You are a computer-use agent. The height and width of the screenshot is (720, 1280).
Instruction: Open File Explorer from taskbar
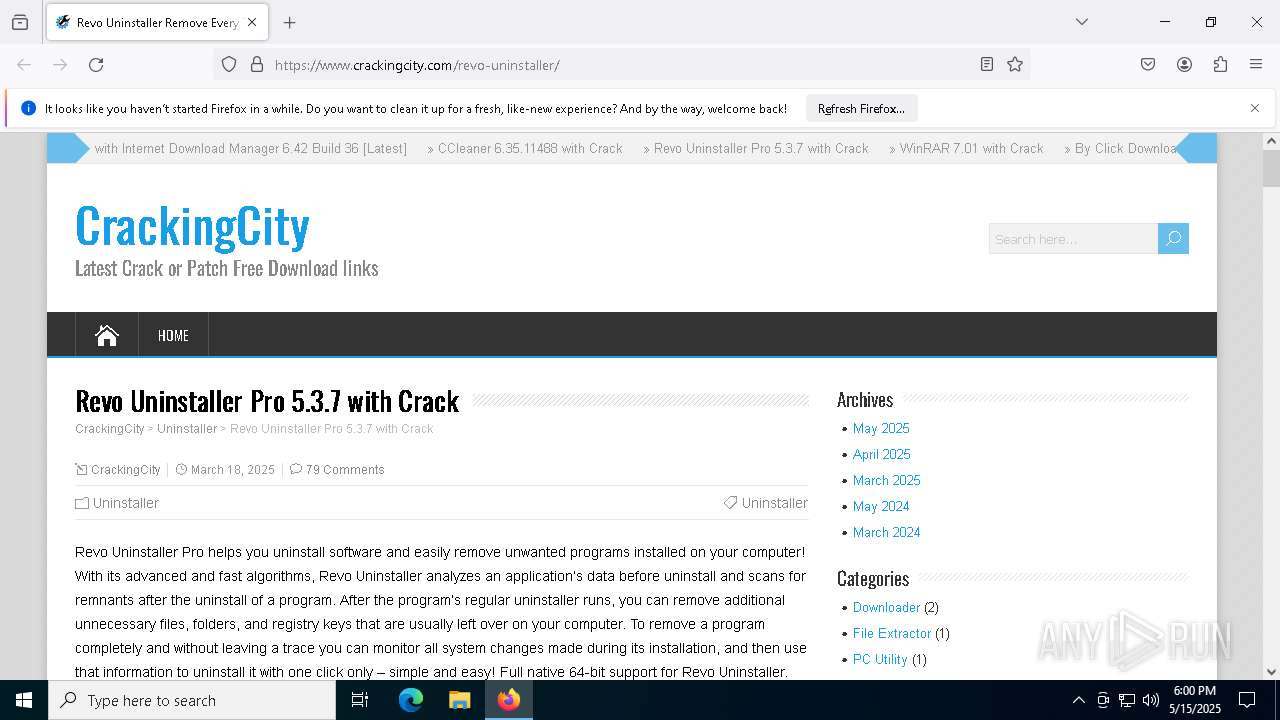(459, 700)
